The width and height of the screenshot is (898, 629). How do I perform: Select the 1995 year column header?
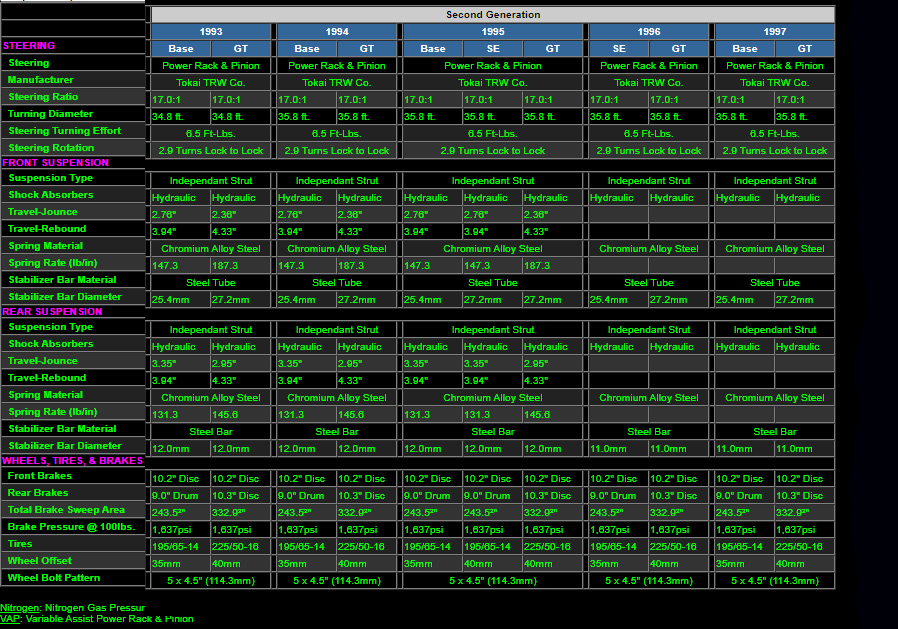point(493,32)
